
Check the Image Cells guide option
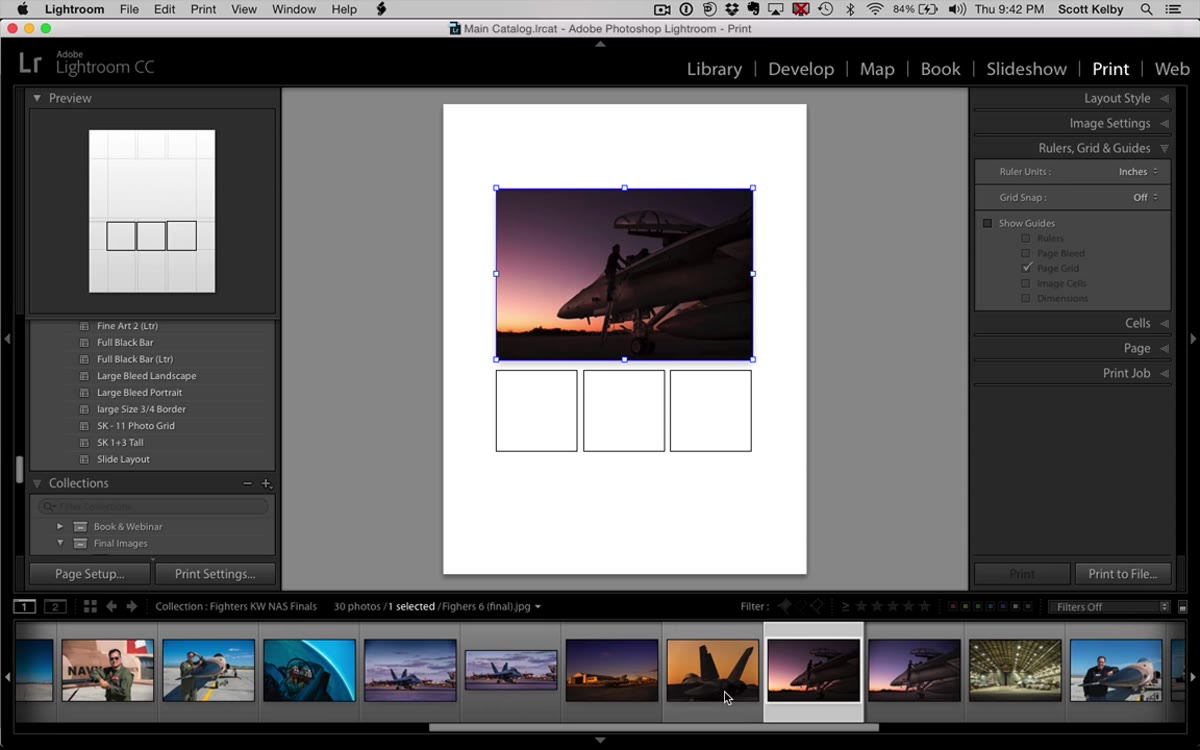[1026, 284]
